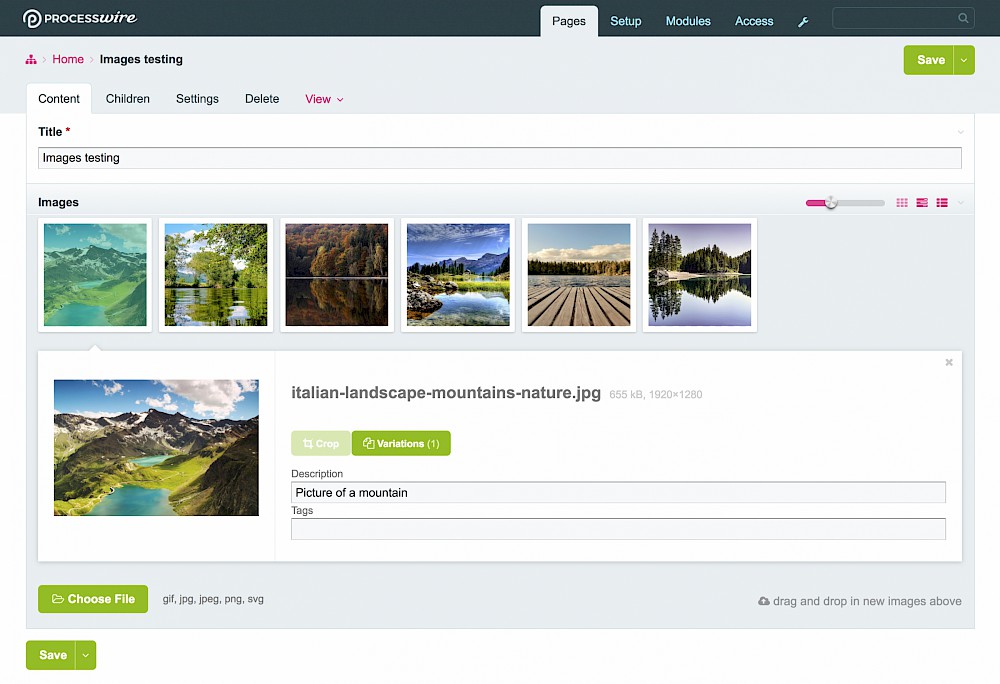Adjust the image thumbnail size slider
The height and width of the screenshot is (684, 1000).
coord(831,202)
